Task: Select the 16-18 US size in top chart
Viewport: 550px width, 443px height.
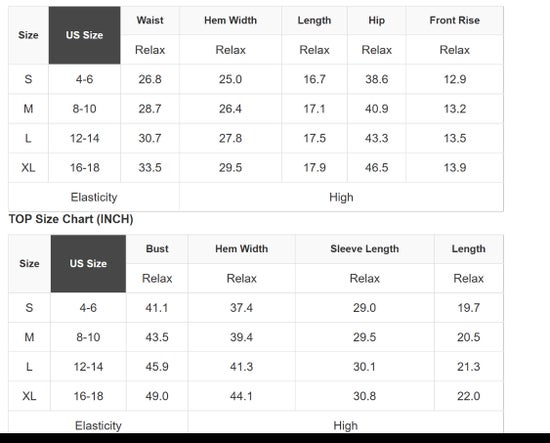Action: [x=88, y=396]
